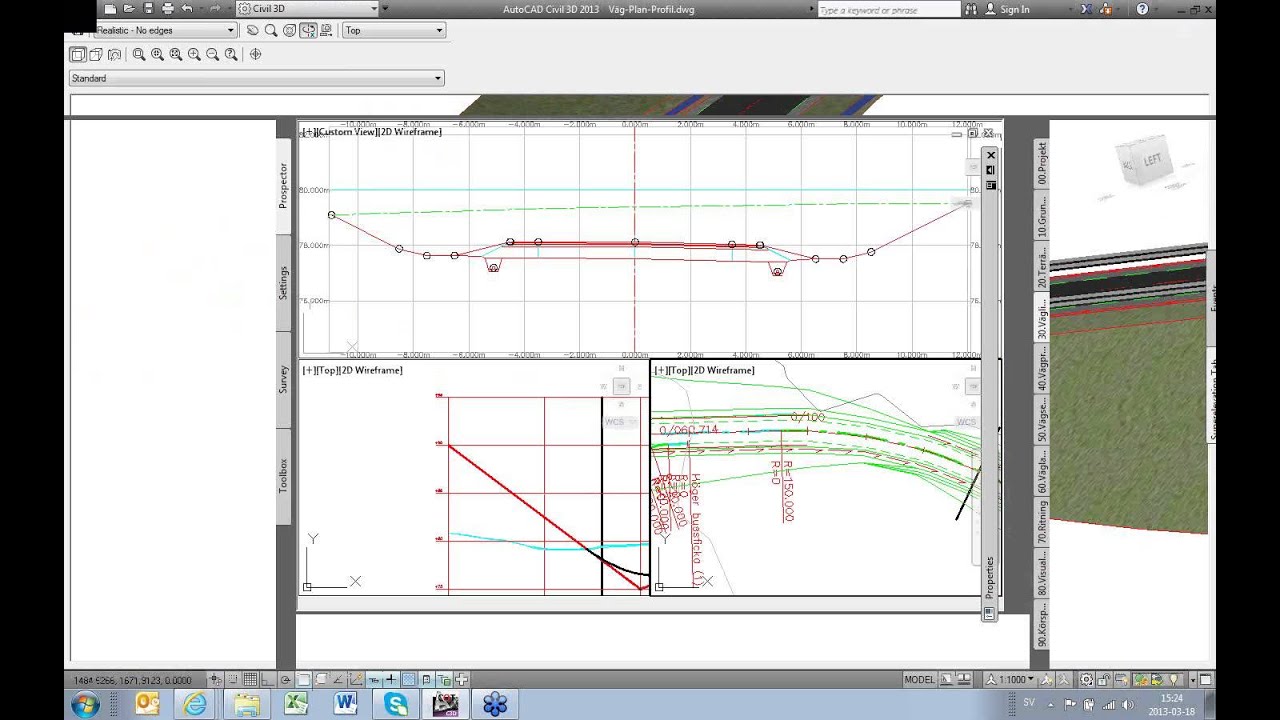Screen dimensions: 1280x720
Task: Open the Windows Start menu
Action: tap(85, 705)
